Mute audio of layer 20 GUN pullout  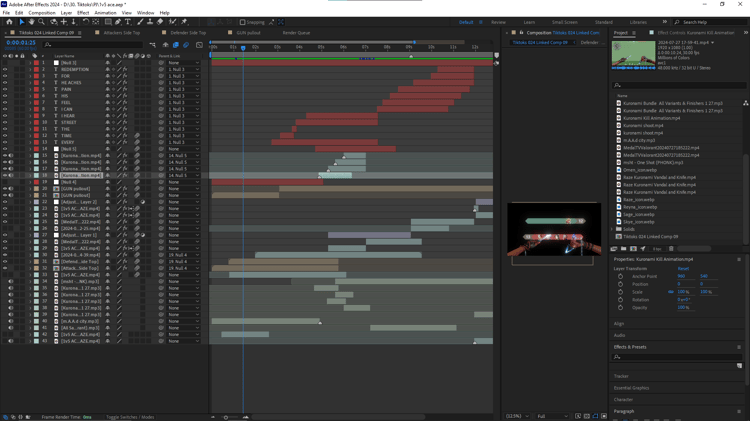coord(11,188)
